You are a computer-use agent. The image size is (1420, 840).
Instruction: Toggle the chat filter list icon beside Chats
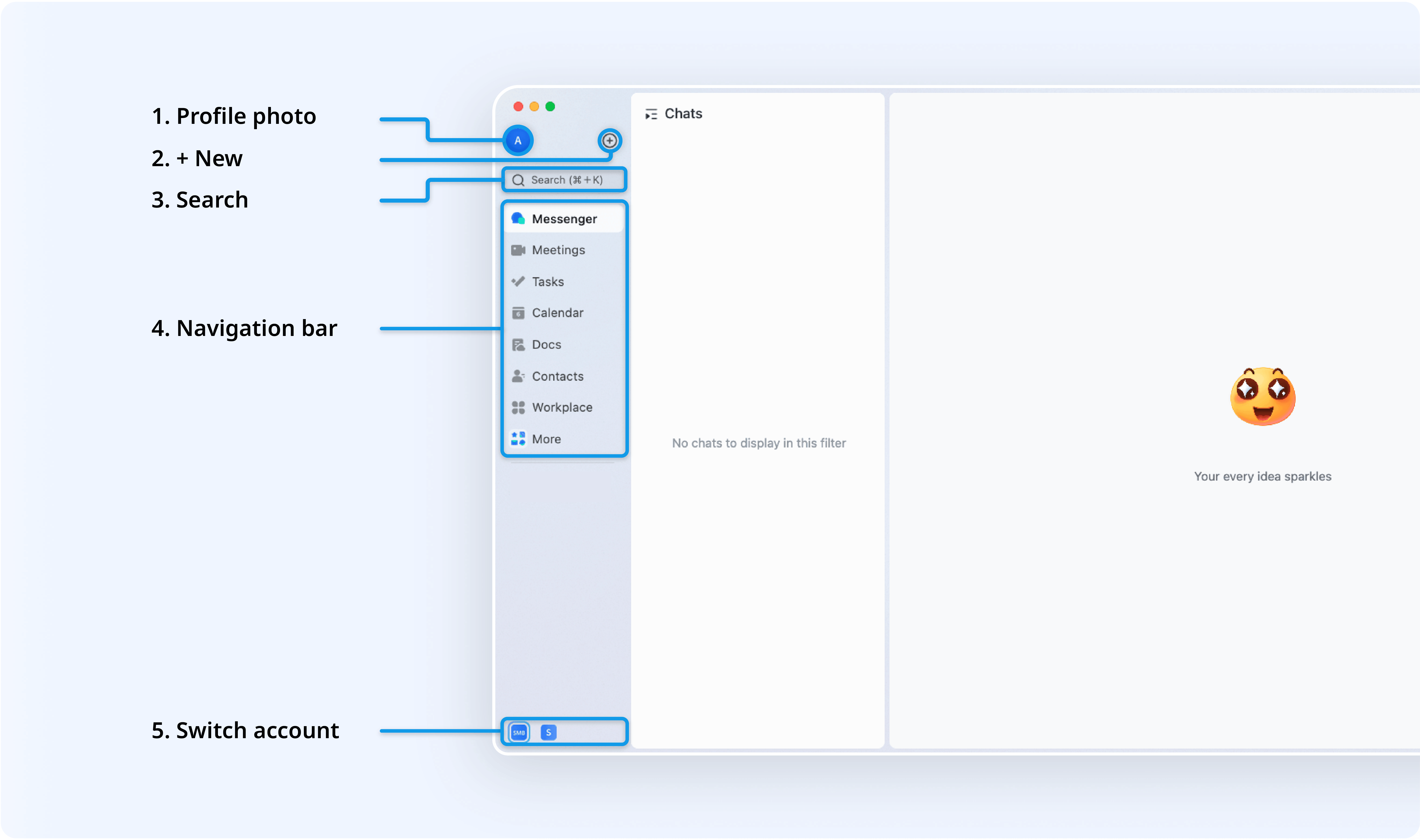coord(651,114)
